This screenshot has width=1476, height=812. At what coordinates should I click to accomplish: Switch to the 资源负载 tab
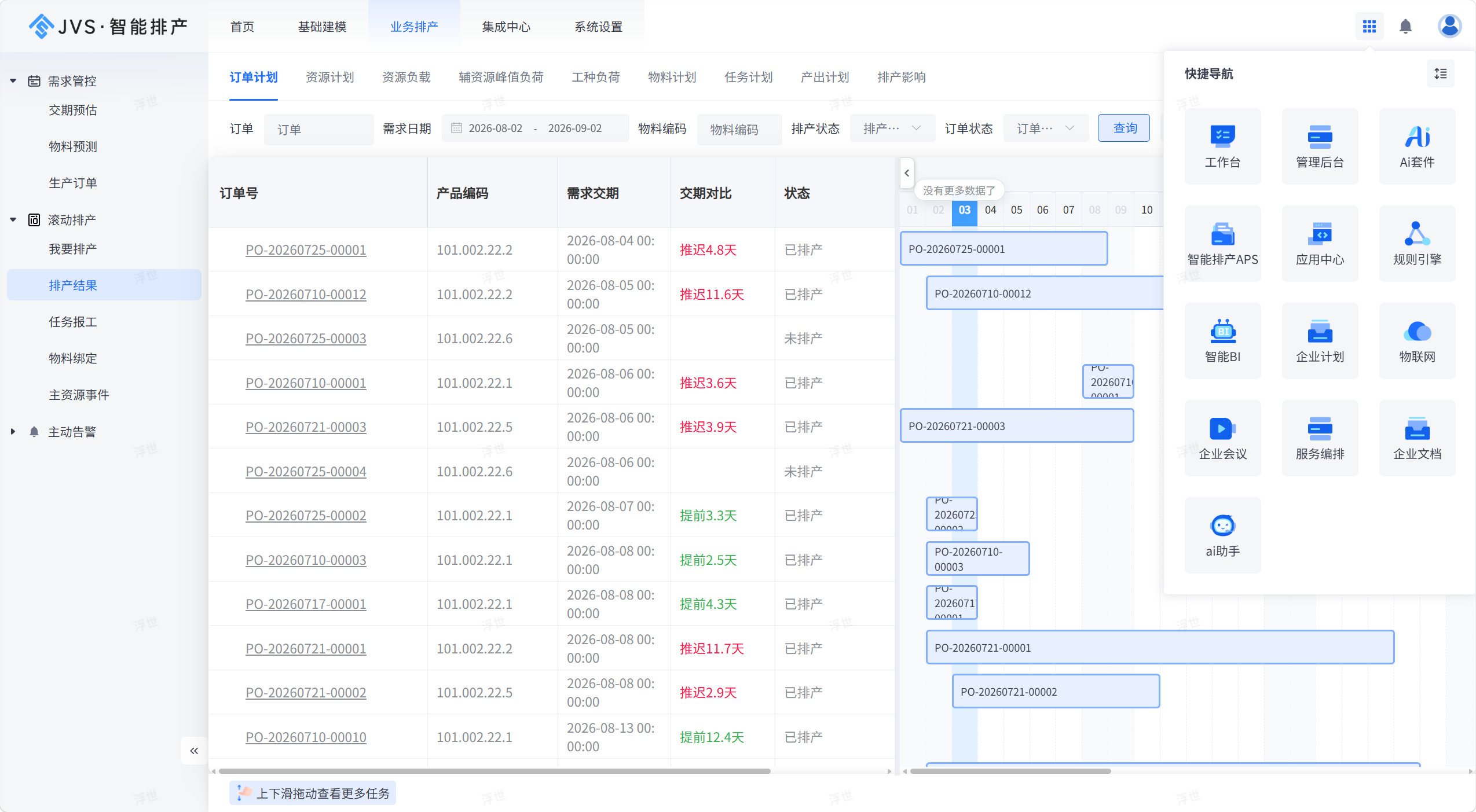coord(406,77)
